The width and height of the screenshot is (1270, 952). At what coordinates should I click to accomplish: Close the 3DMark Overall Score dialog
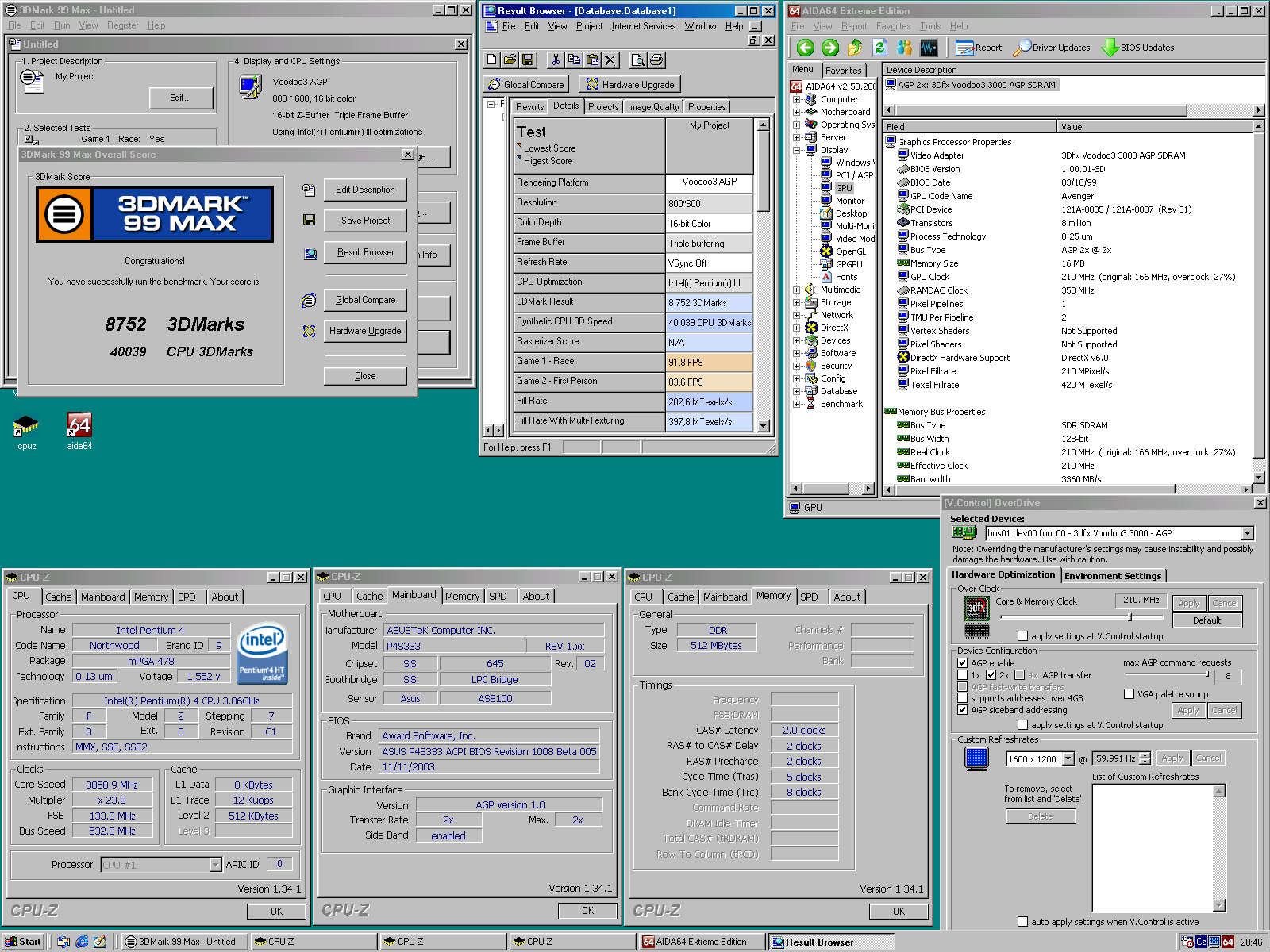click(x=408, y=155)
